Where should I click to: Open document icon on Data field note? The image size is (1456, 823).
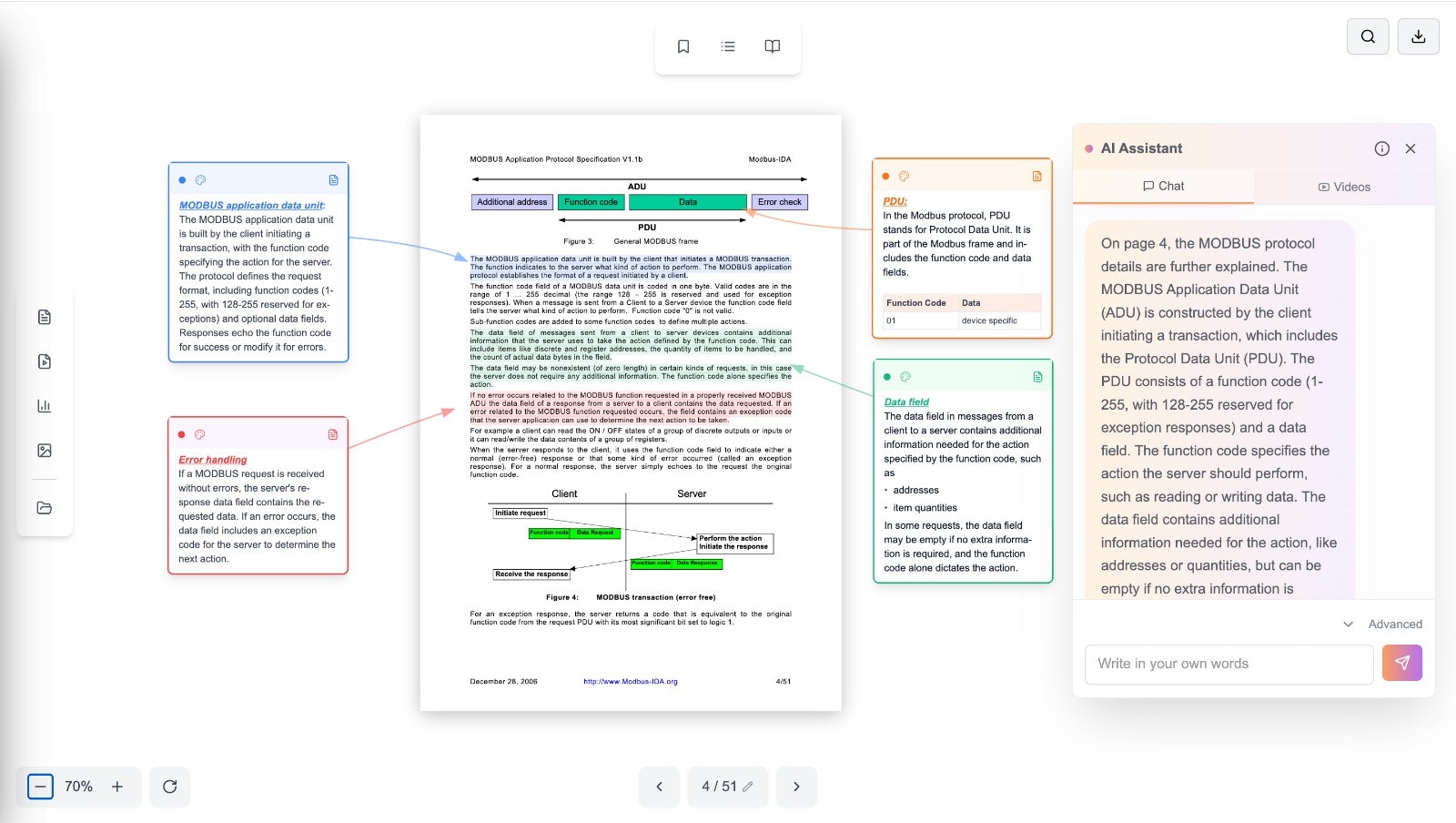(x=1038, y=376)
